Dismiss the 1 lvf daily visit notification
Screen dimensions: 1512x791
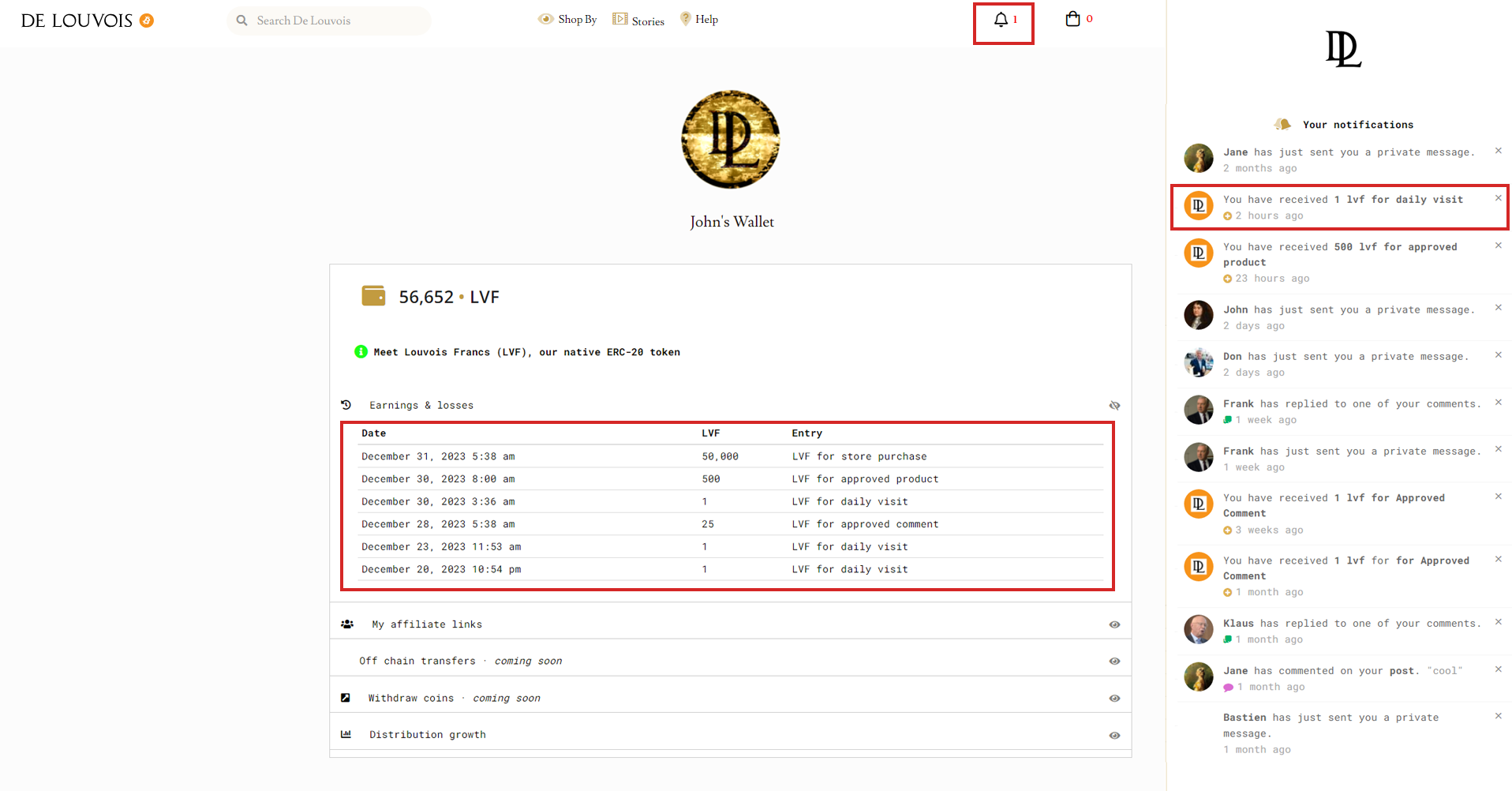pos(1498,198)
